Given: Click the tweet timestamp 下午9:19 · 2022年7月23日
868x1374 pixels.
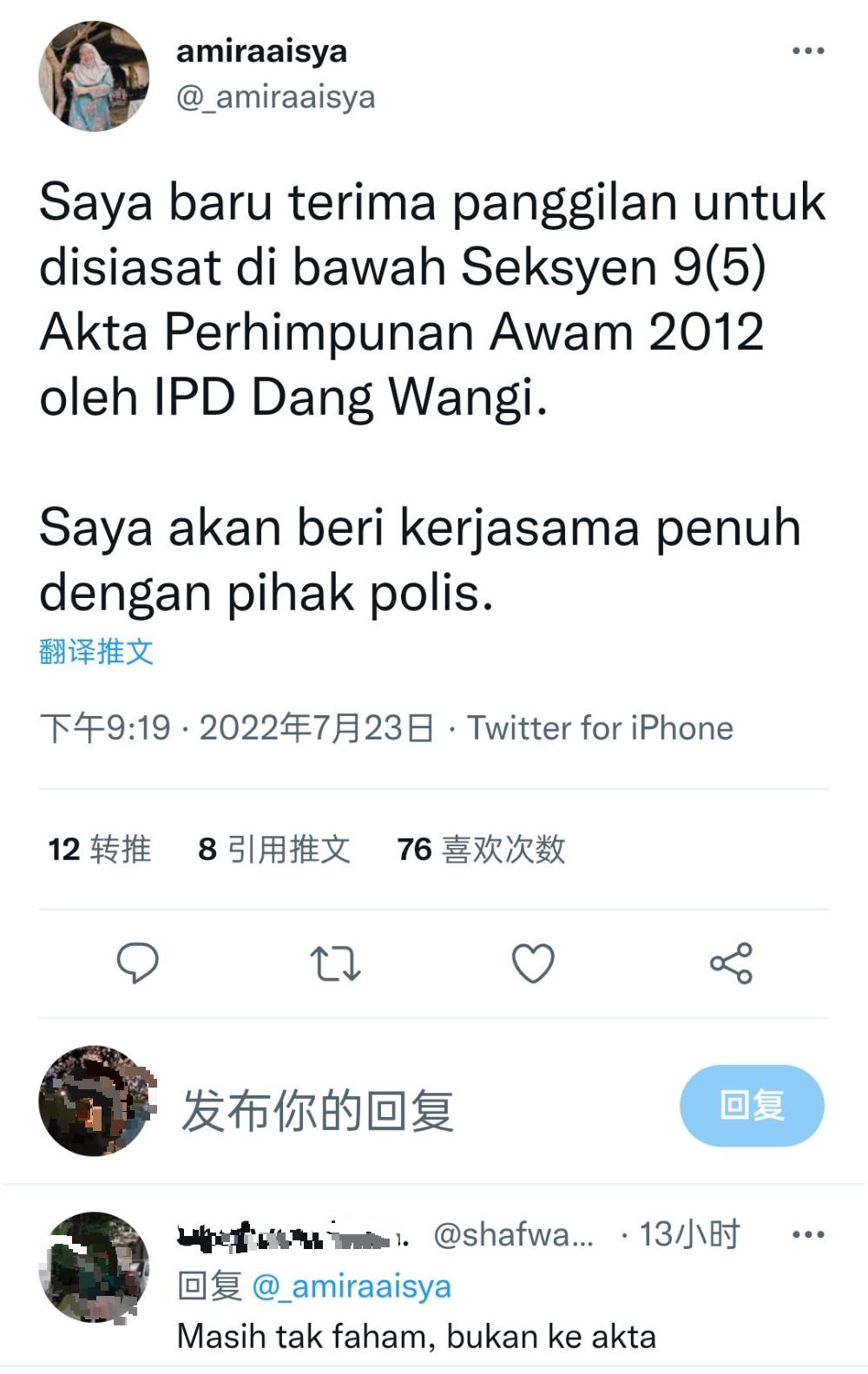Looking at the screenshot, I should pos(237,728).
